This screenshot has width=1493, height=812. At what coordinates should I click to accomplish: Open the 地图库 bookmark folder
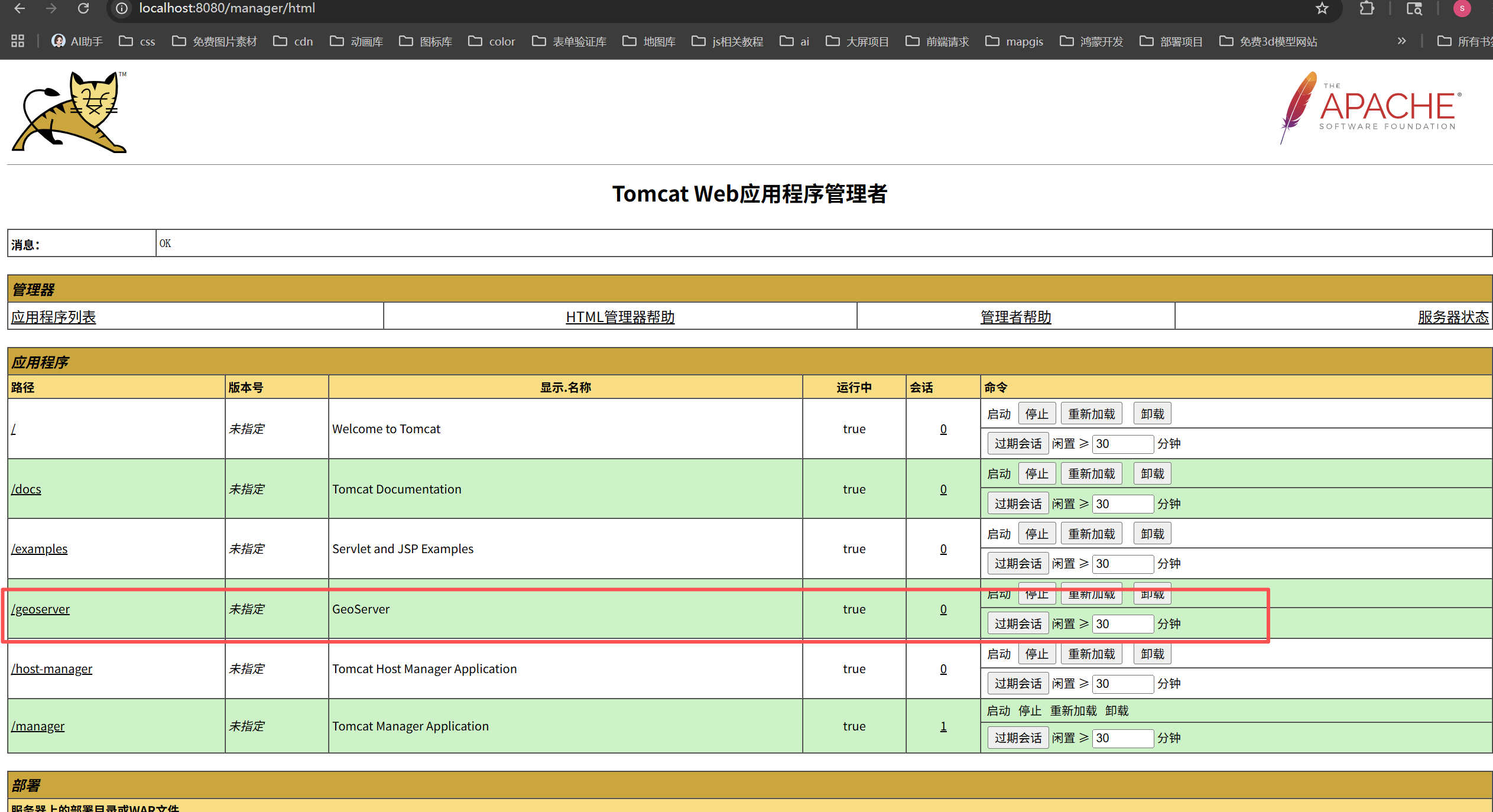point(650,41)
